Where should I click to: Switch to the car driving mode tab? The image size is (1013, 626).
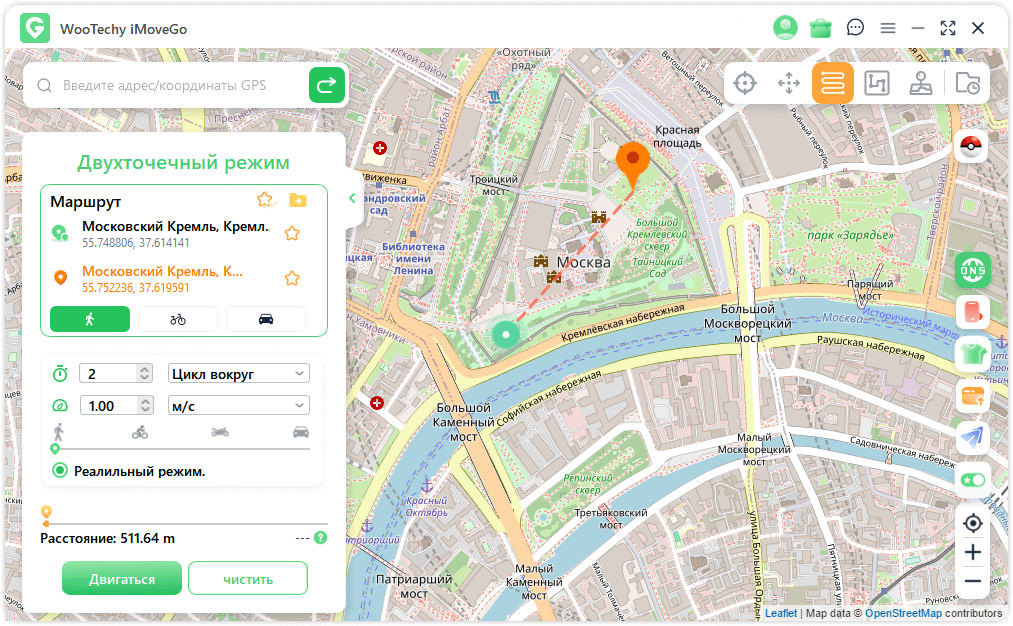266,319
